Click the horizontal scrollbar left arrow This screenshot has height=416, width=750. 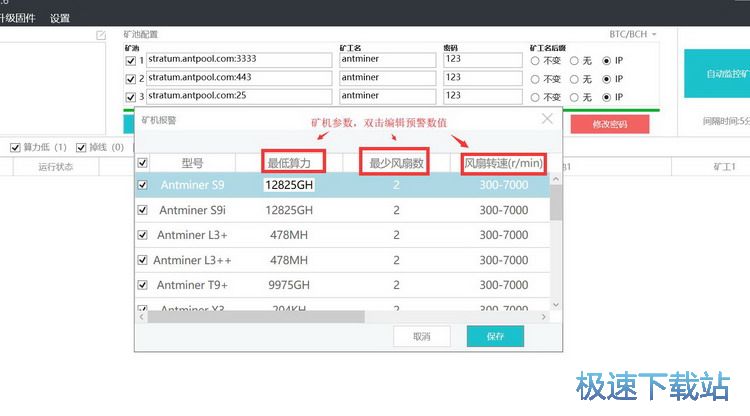tap(142, 317)
